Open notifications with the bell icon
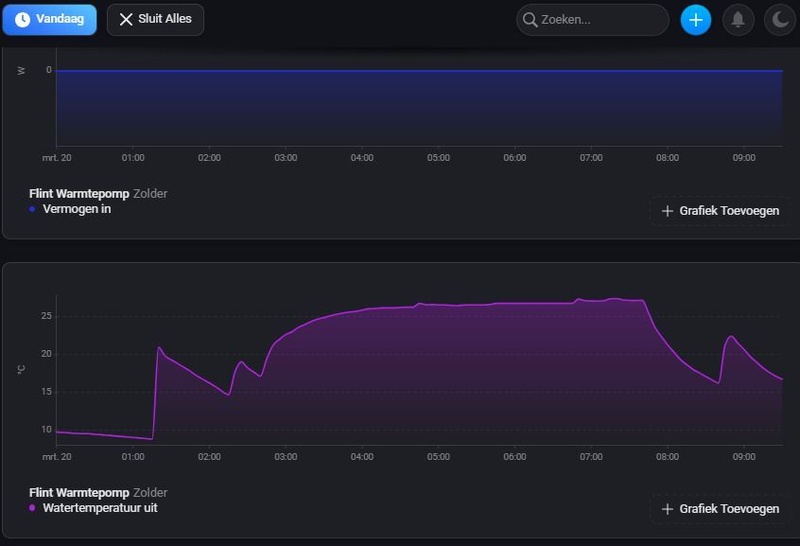The image size is (800, 546). coord(738,20)
